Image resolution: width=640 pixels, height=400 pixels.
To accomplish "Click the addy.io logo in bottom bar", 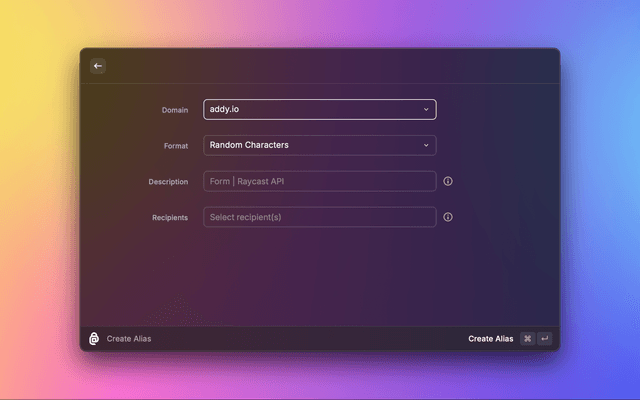I will (x=94, y=339).
